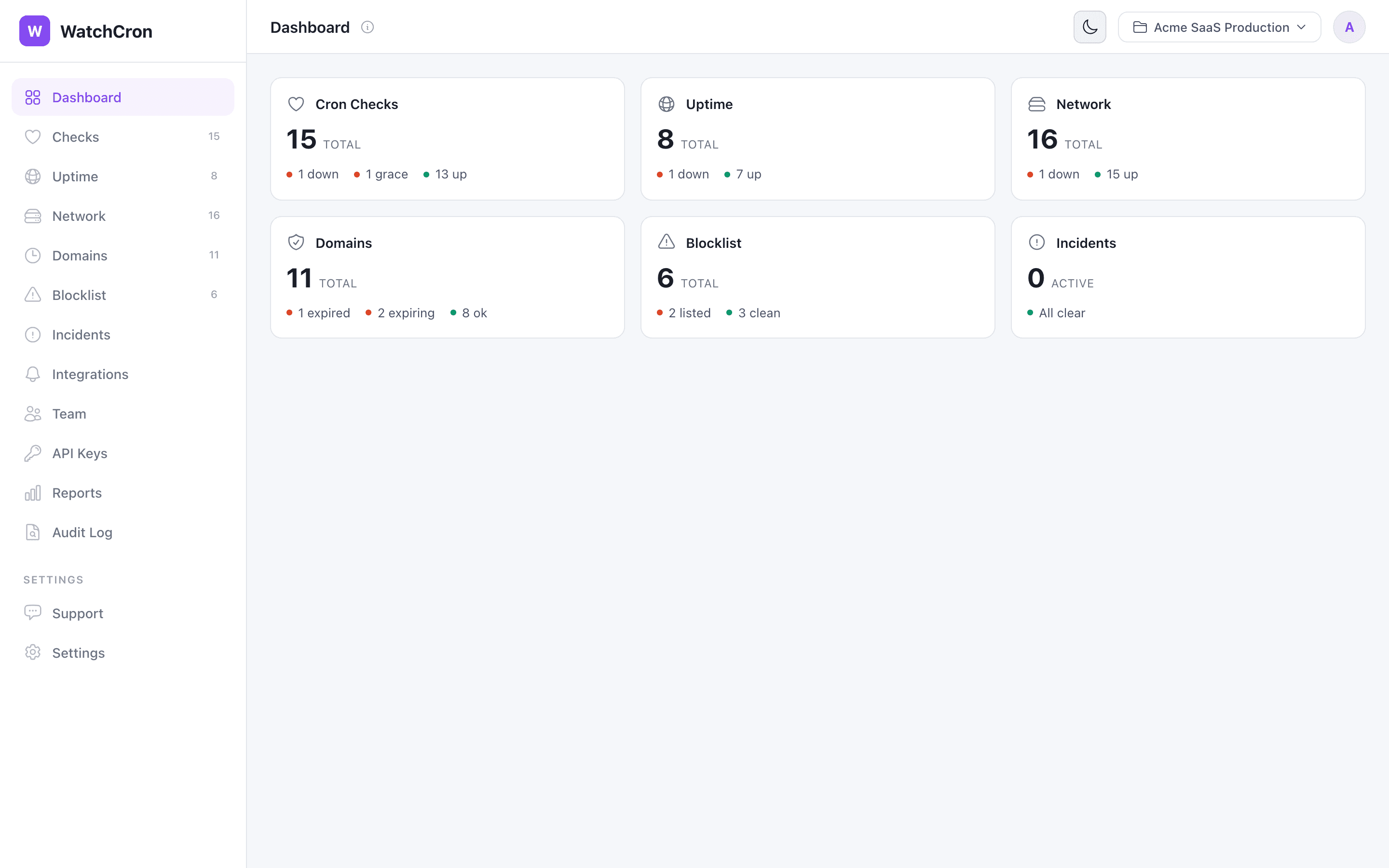This screenshot has width=1389, height=868.
Task: Click the shield check icon on Domains card
Action: pos(296,243)
